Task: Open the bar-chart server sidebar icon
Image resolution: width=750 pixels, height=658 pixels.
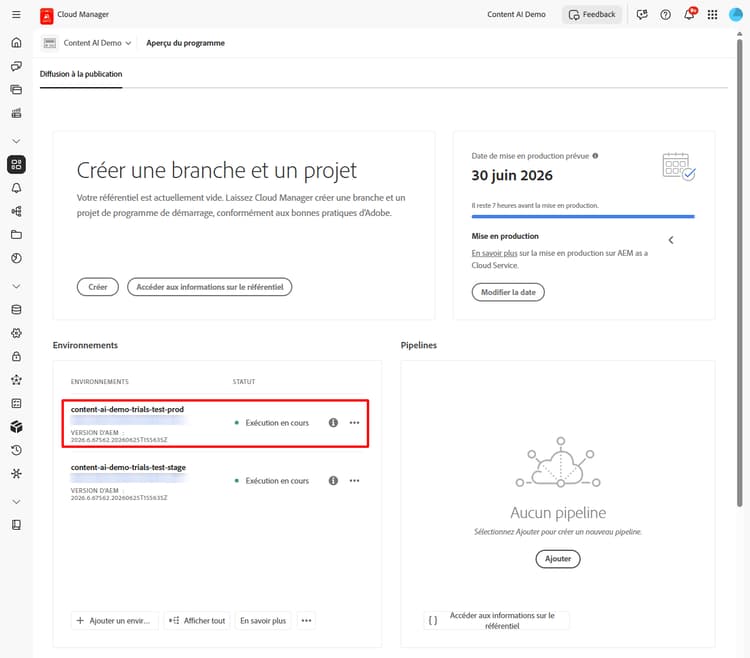Action: pyautogui.click(x=16, y=113)
